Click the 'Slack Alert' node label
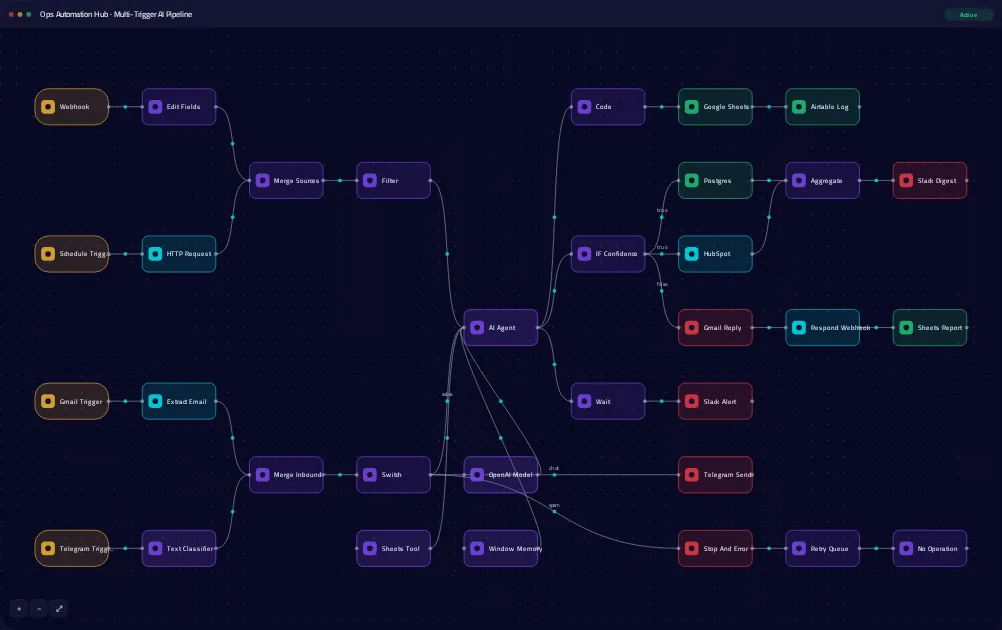This screenshot has height=630, width=1002. coord(720,401)
